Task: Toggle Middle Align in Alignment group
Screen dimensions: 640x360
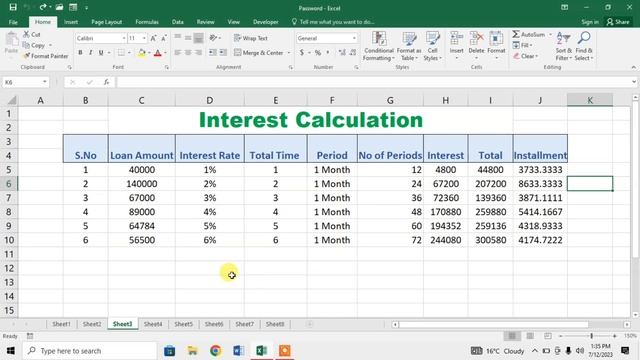Action: tap(188, 38)
